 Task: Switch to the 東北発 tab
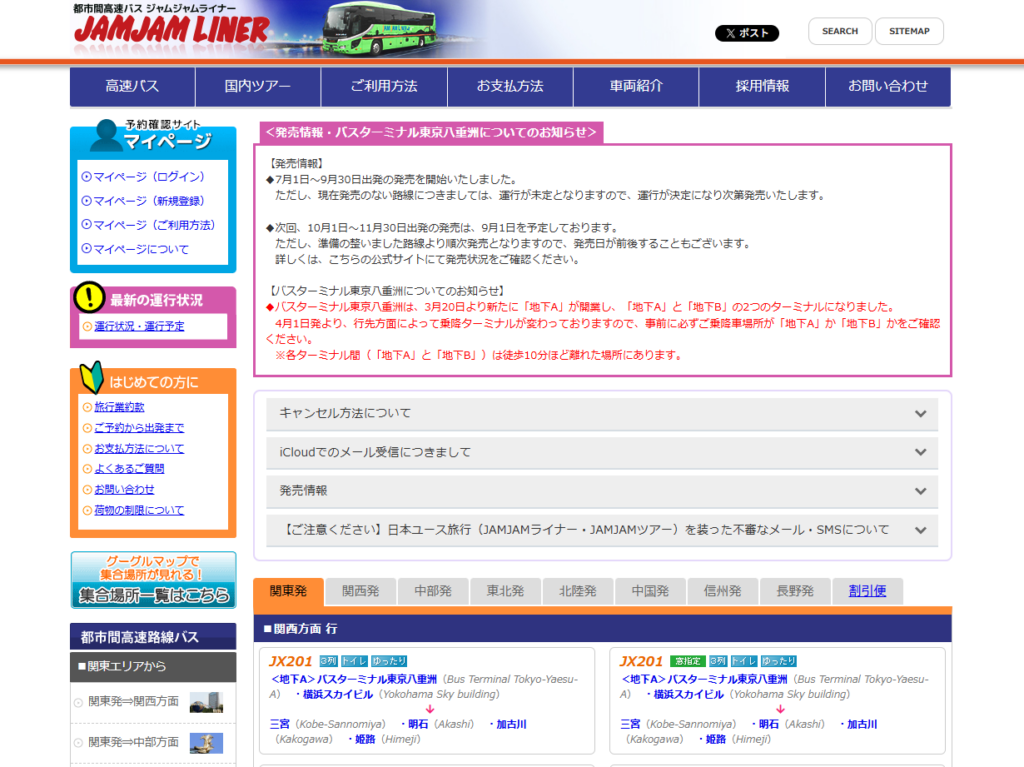click(x=505, y=592)
